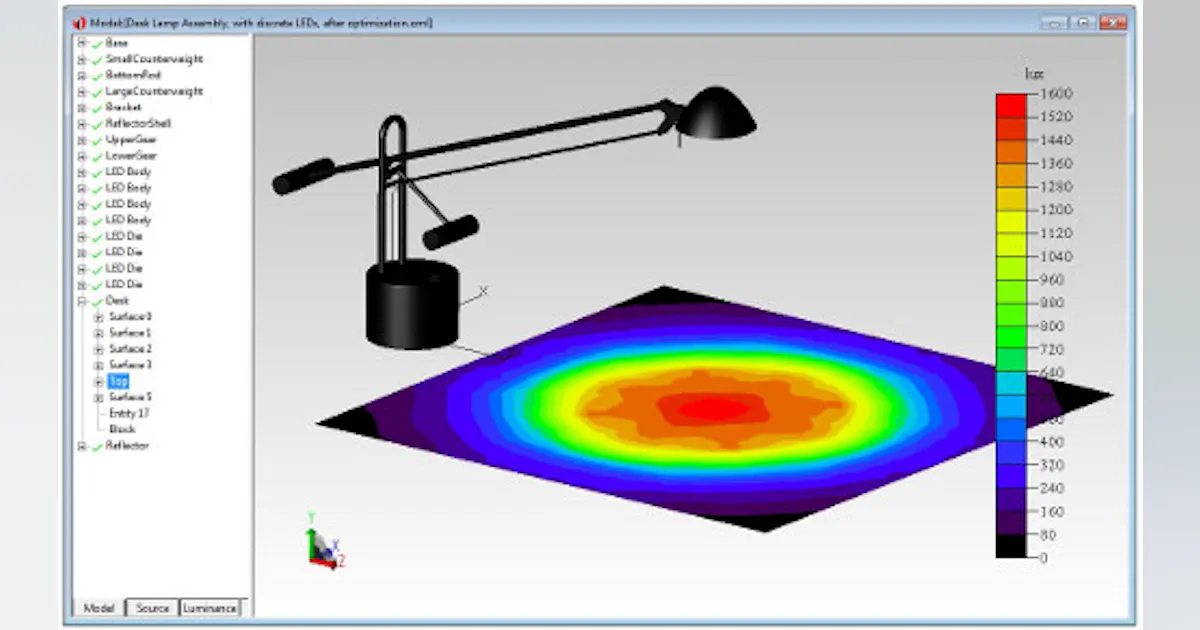Screen dimensions: 1200x630
Task: Switch to the Model tab
Action: pyautogui.click(x=99, y=608)
